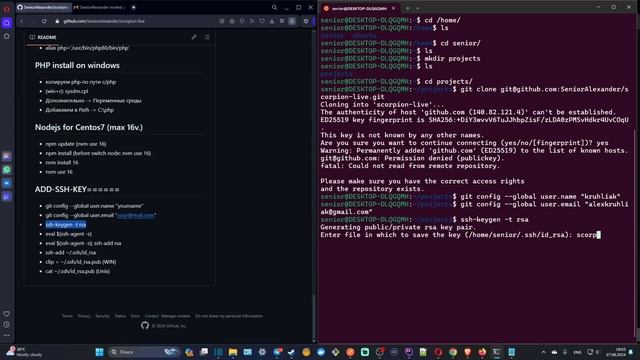
Task: Open the weather widget on the taskbar
Action: click(x=24, y=352)
